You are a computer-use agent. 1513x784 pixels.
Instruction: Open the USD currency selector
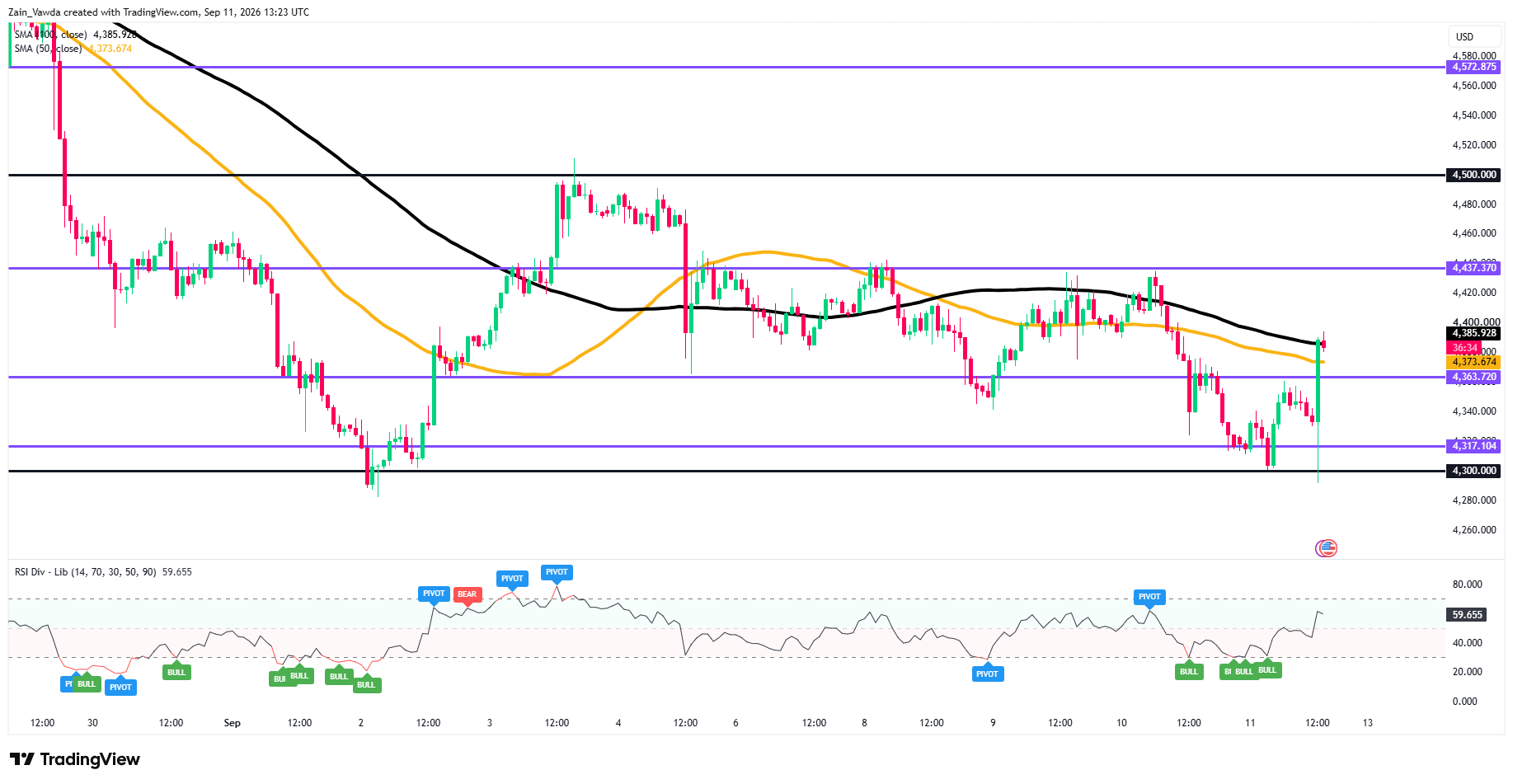click(x=1473, y=36)
